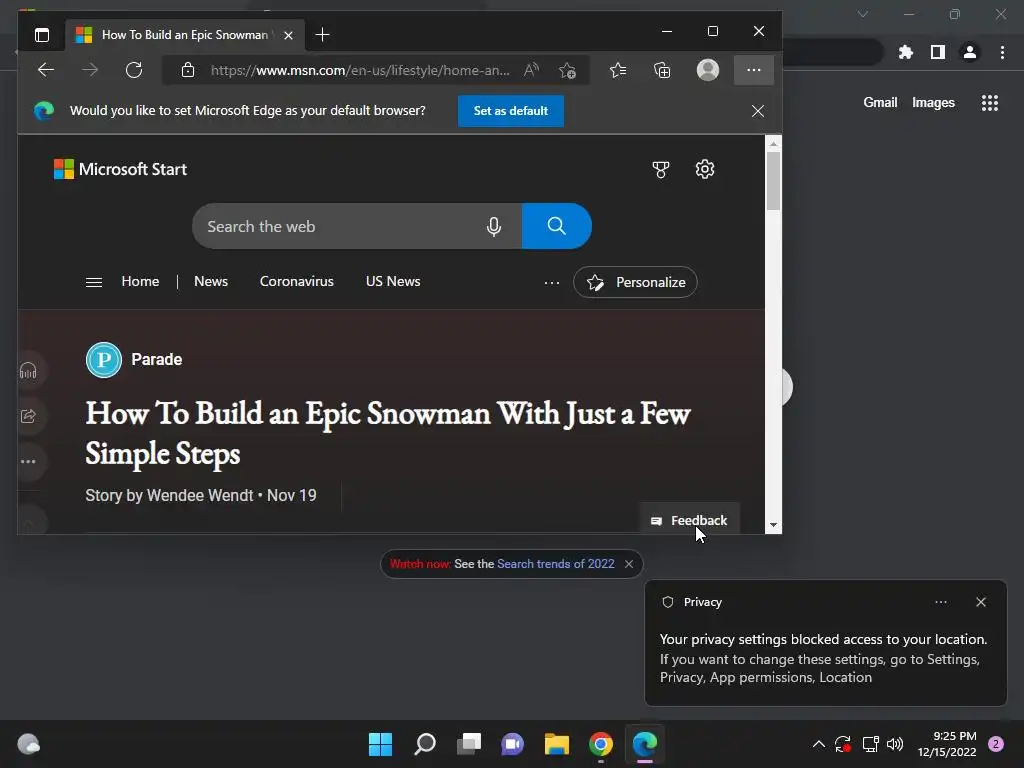The width and height of the screenshot is (1024, 768).
Task: Refresh the MSN page in Edge
Action: [x=134, y=70]
